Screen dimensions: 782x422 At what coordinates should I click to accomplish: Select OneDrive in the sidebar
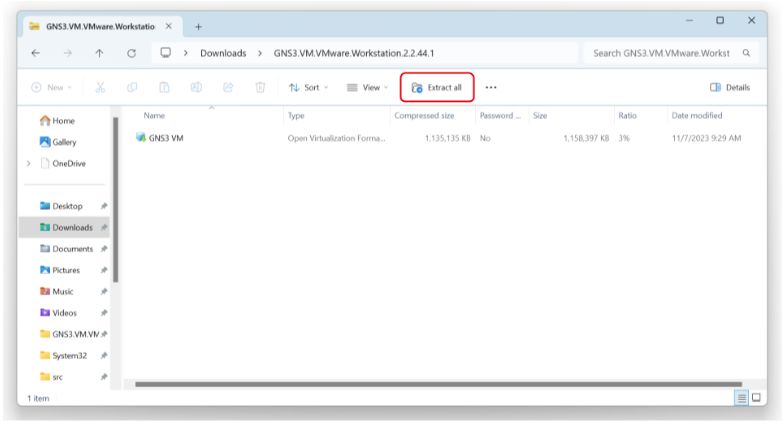point(62,164)
